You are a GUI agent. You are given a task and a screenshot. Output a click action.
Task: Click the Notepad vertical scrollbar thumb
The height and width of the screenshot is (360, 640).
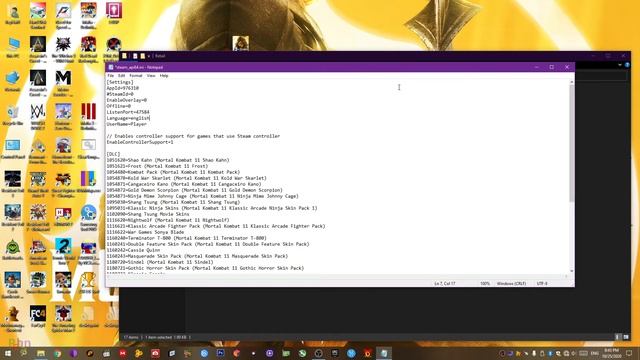(x=571, y=143)
